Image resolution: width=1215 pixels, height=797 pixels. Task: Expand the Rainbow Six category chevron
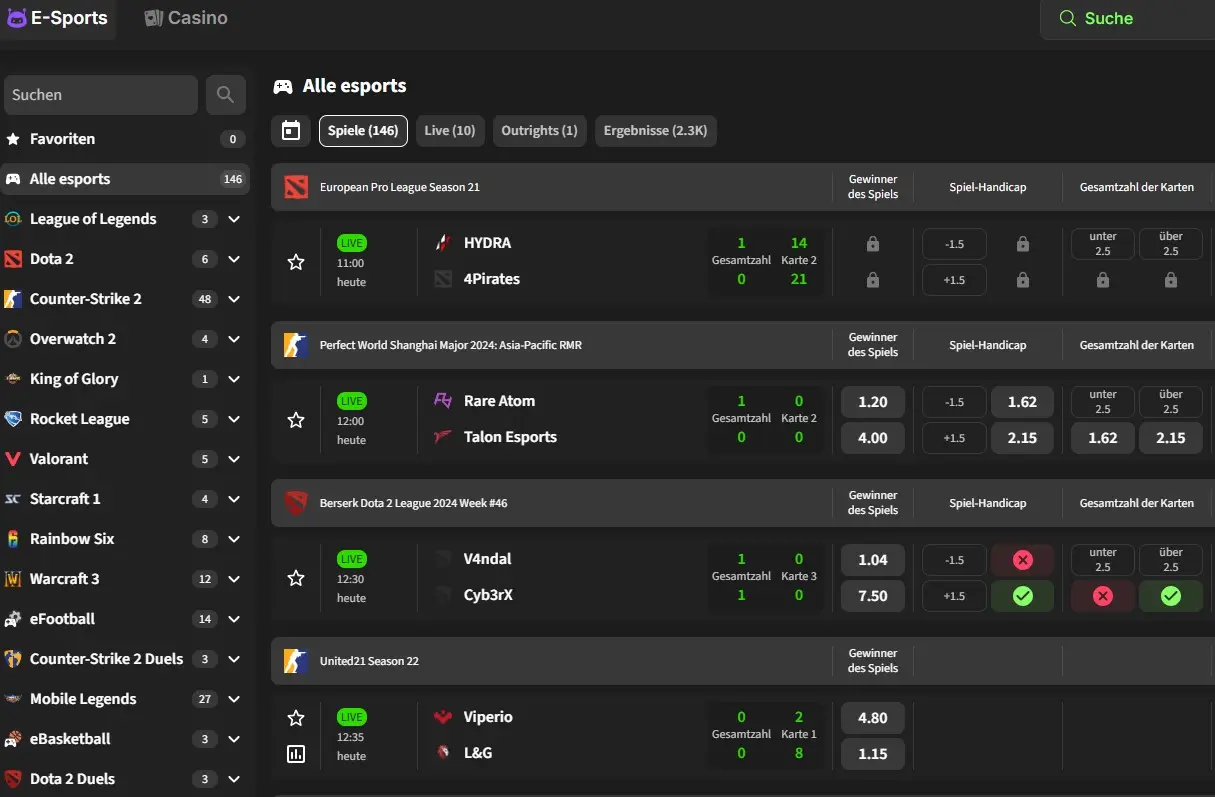(234, 539)
